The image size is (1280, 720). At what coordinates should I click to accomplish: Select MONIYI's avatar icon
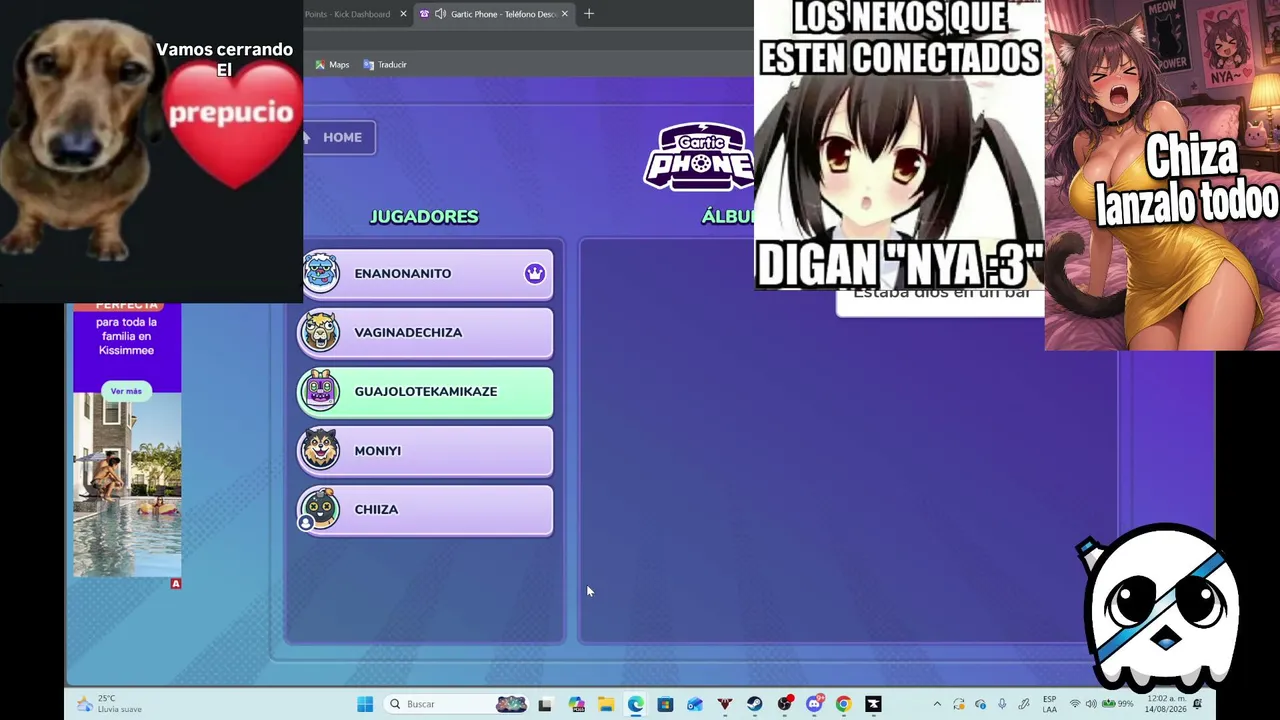(x=321, y=450)
